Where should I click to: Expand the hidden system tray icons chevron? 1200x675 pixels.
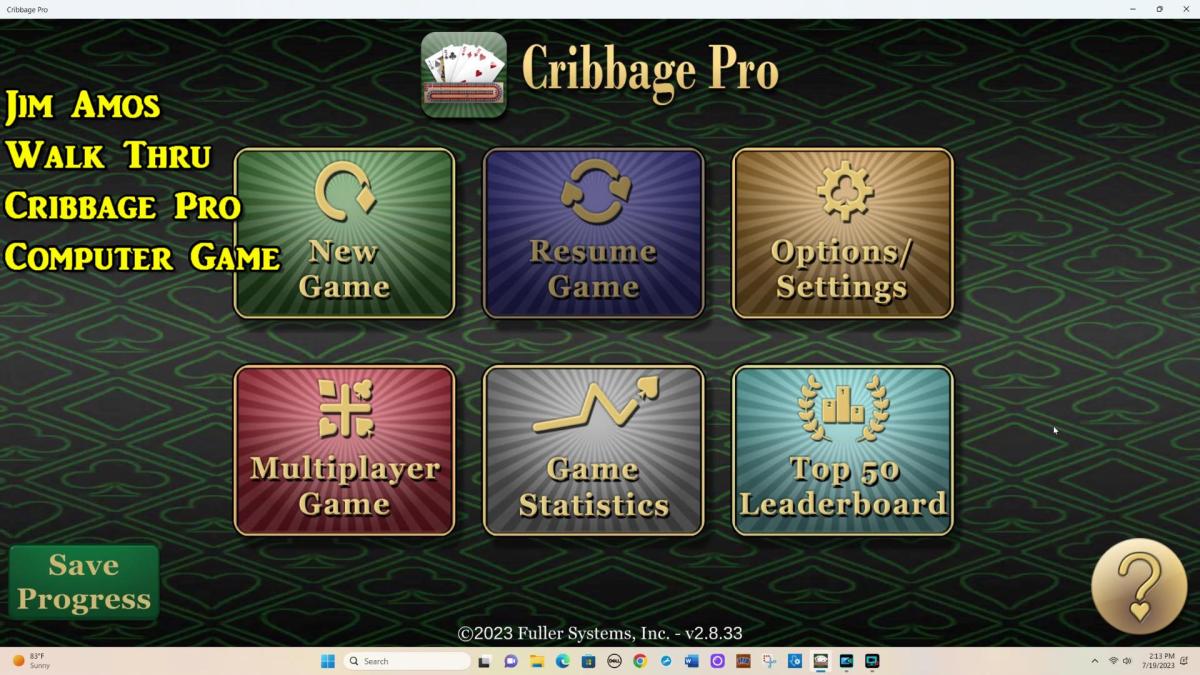coord(1095,661)
